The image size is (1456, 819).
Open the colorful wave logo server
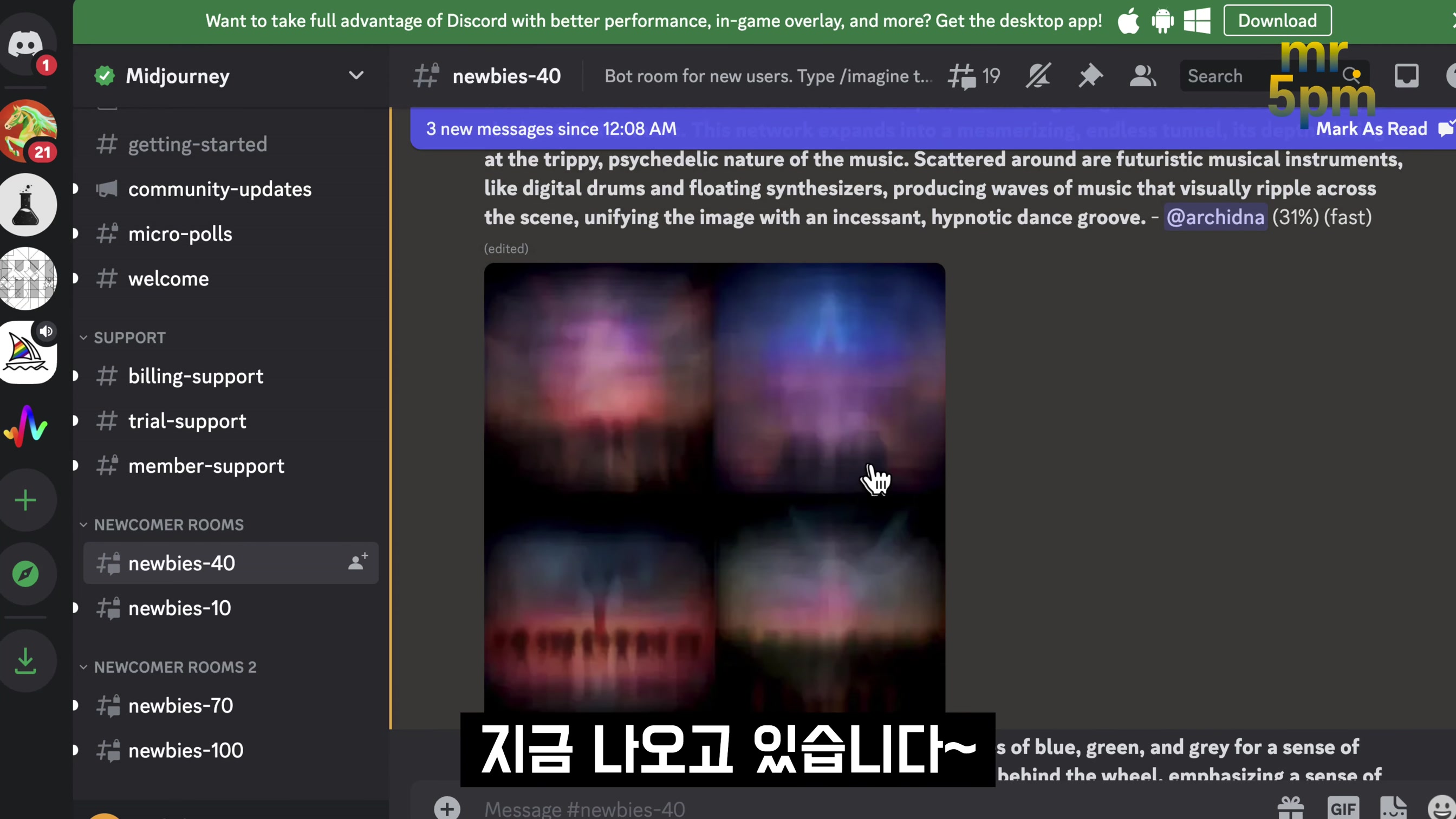(25, 426)
